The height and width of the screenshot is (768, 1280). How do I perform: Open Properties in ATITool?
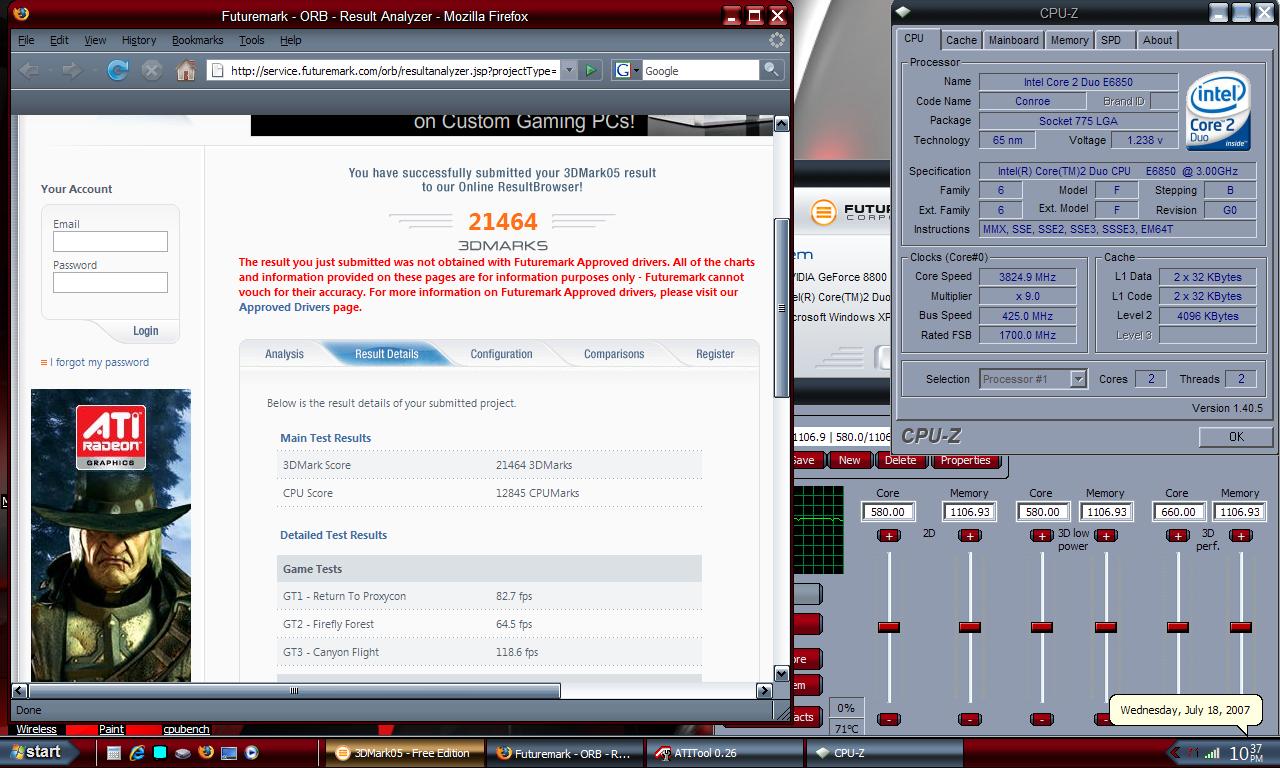pyautogui.click(x=965, y=460)
